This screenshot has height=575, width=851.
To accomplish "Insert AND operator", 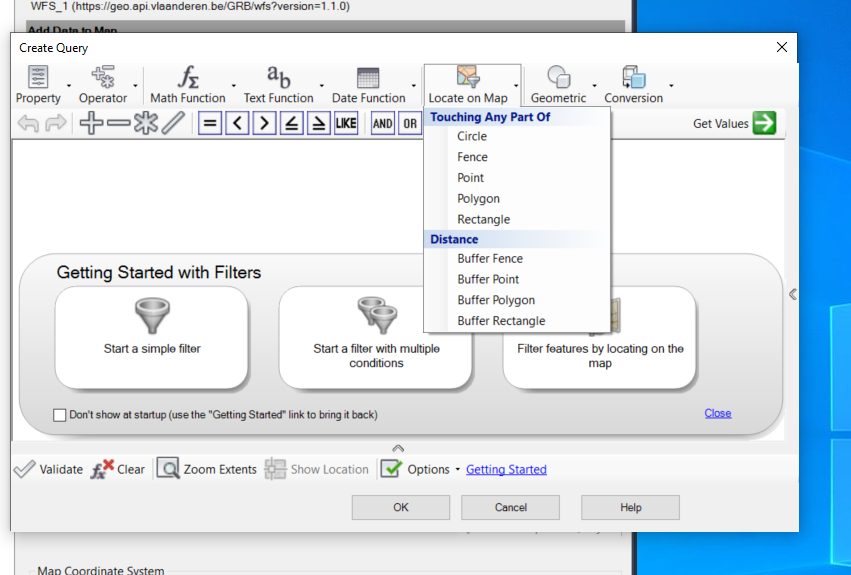I will pyautogui.click(x=383, y=123).
